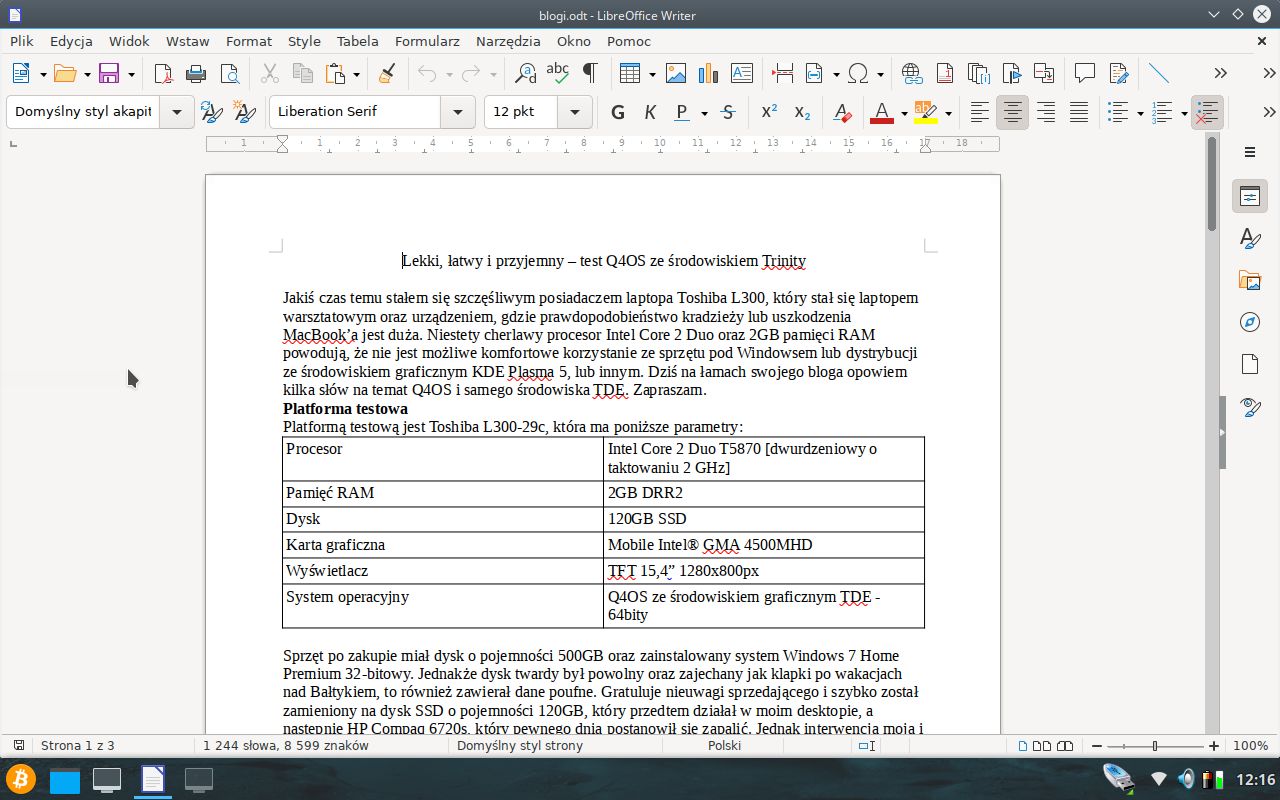Run the spelling check (abc icon)
This screenshot has height=800, width=1280.
tap(557, 73)
